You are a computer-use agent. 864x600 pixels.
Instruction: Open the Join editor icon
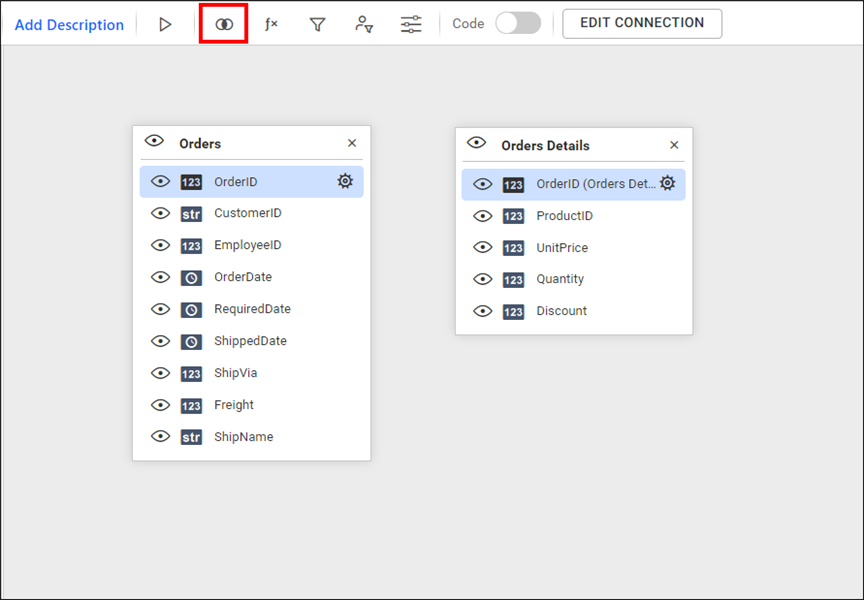point(224,24)
